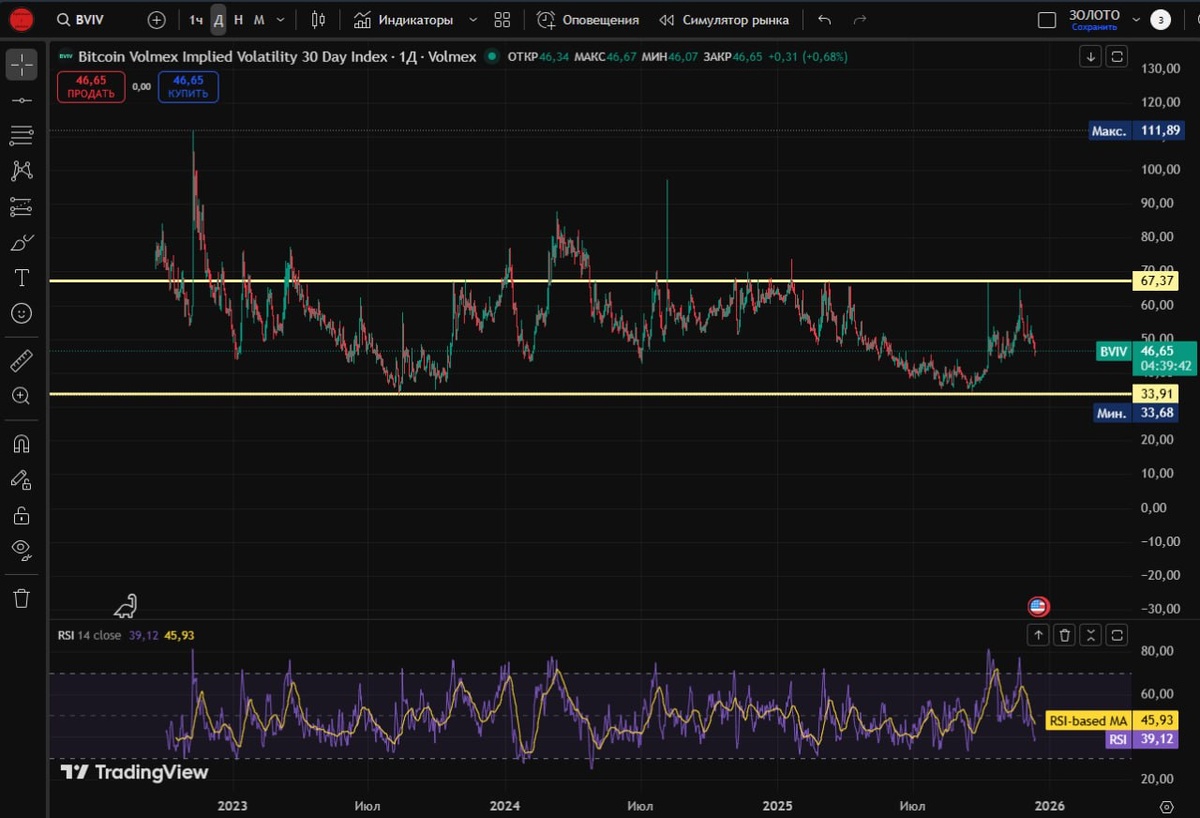
Task: Open the forecasting and measurement tools
Action: pyautogui.click(x=21, y=207)
